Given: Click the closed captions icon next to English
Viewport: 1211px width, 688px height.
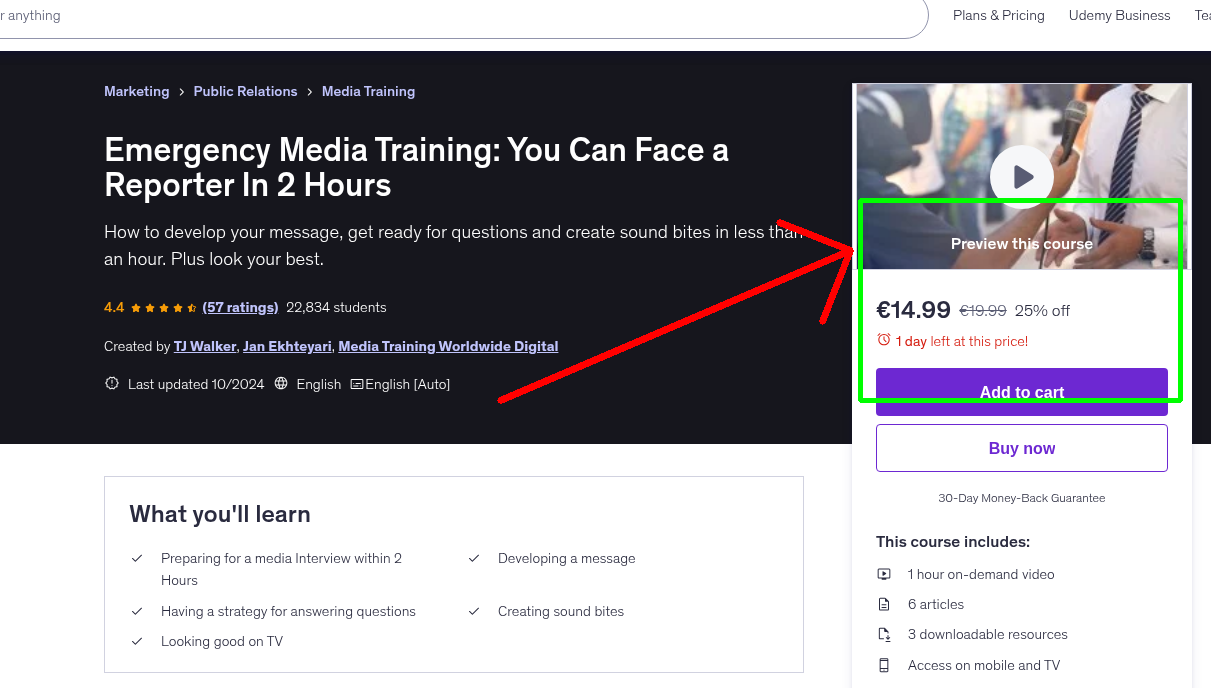Looking at the screenshot, I should point(357,383).
